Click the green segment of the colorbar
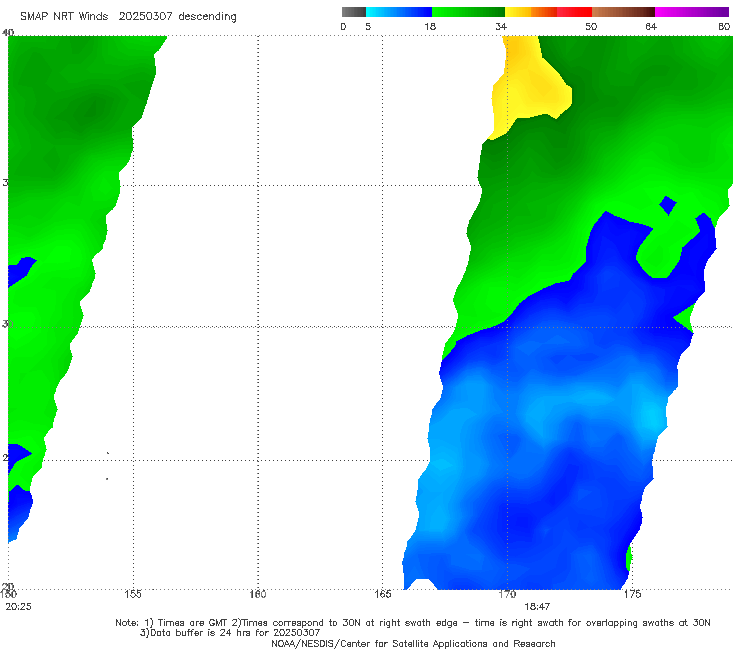Screen dimensions: 740x650 point(468,12)
